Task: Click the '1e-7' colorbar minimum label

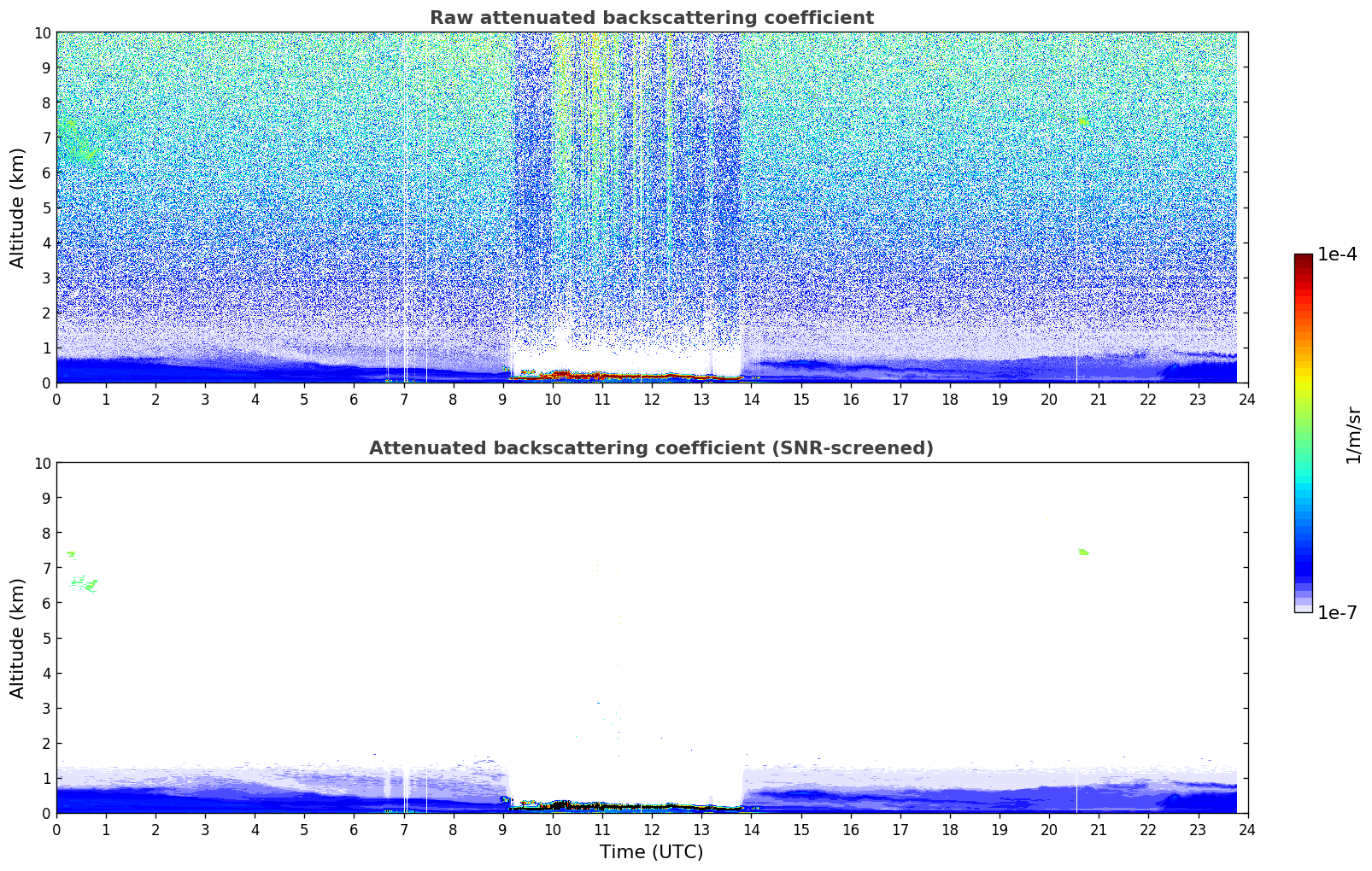Action: pos(1337,612)
